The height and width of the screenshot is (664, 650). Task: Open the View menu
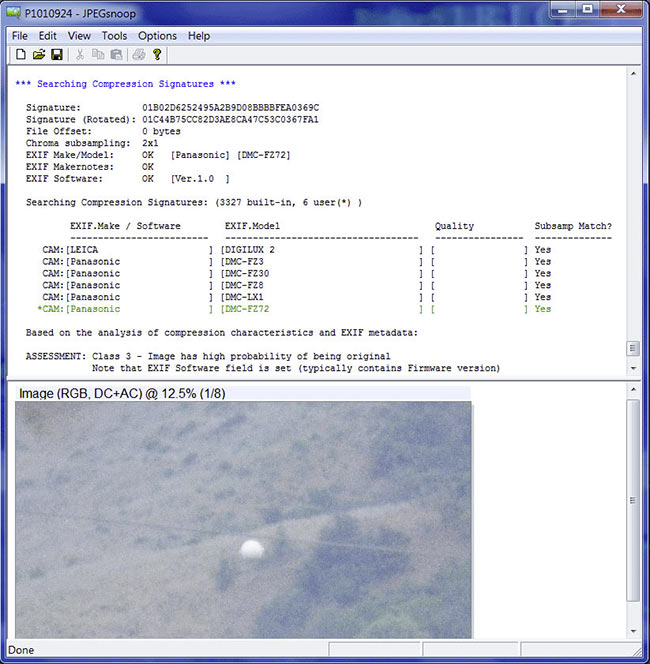(79, 36)
